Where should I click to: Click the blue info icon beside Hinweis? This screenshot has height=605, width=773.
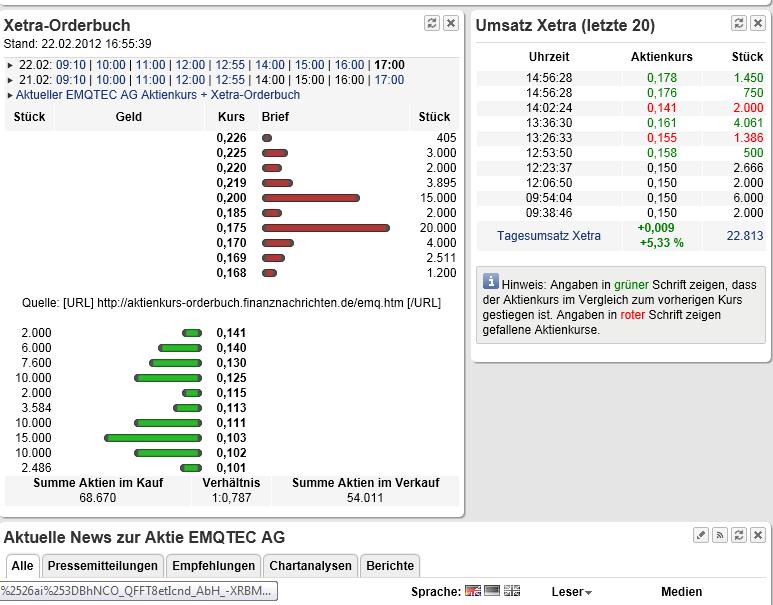[x=491, y=281]
